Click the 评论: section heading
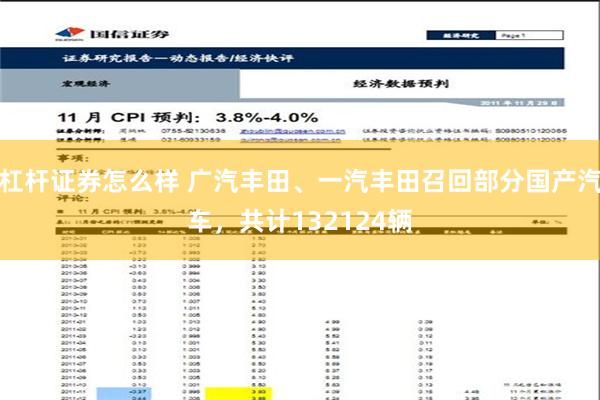The height and width of the screenshot is (400, 600). point(73,198)
